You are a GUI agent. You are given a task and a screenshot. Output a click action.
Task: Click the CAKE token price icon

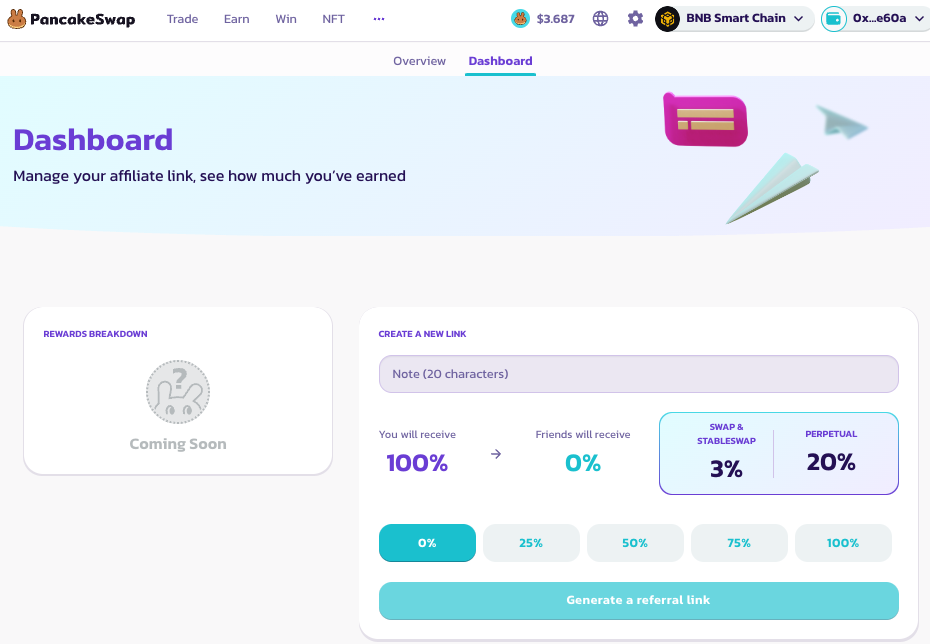click(520, 18)
